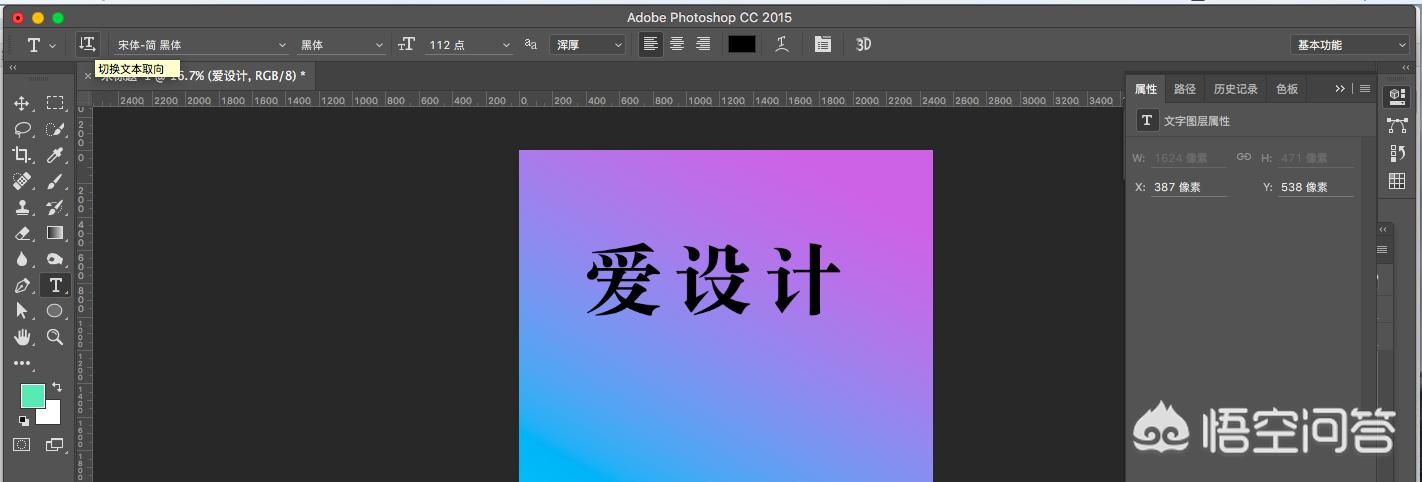
Task: Open the font style dropdown 黑体
Action: tap(340, 45)
